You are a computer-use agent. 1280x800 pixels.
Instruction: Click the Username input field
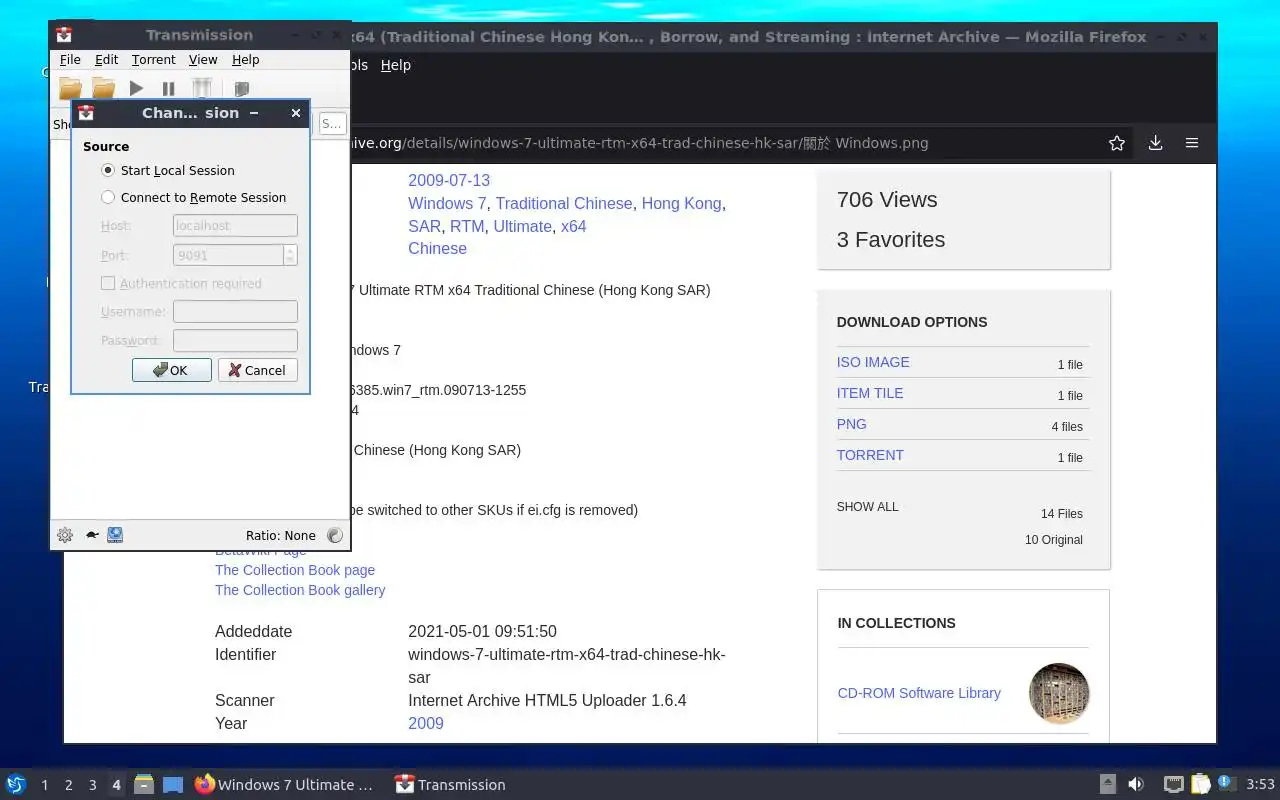(235, 312)
